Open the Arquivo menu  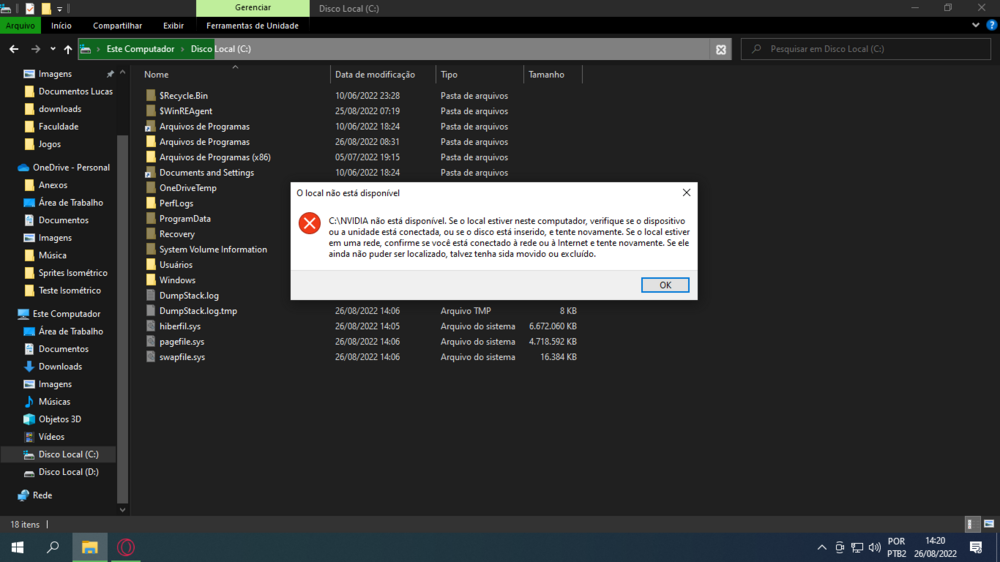[x=20, y=26]
